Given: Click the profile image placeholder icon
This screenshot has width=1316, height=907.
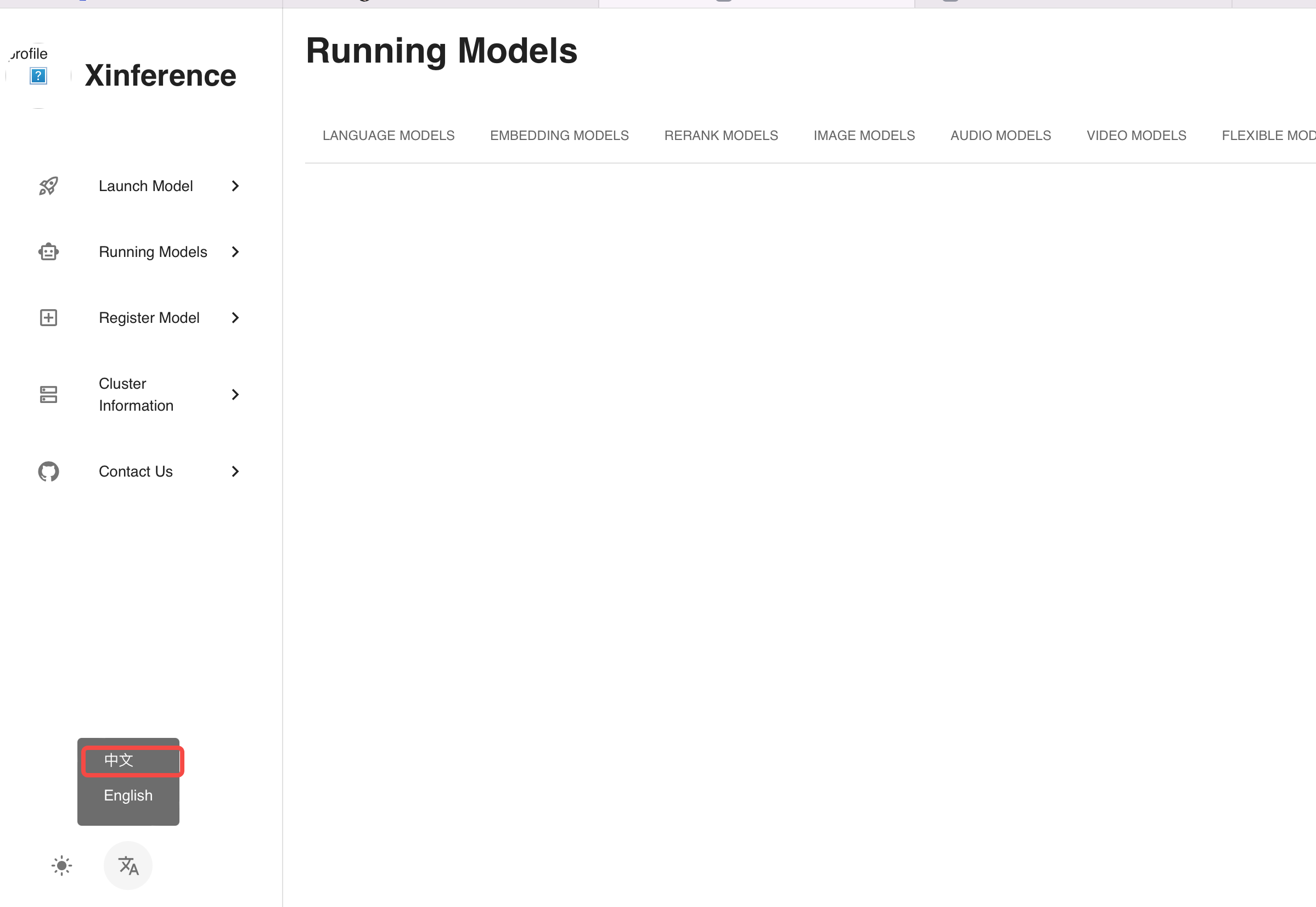Looking at the screenshot, I should [38, 76].
